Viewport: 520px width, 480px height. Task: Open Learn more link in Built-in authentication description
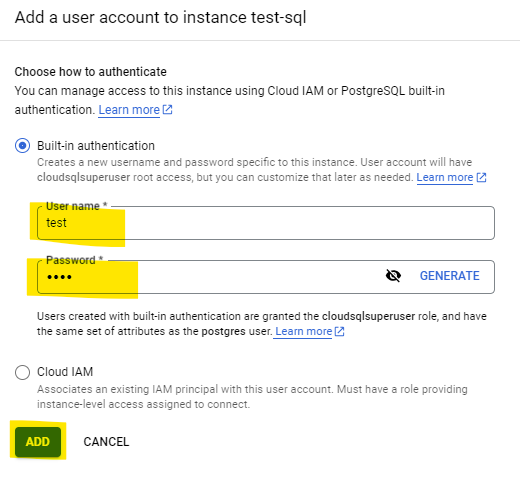pos(445,177)
